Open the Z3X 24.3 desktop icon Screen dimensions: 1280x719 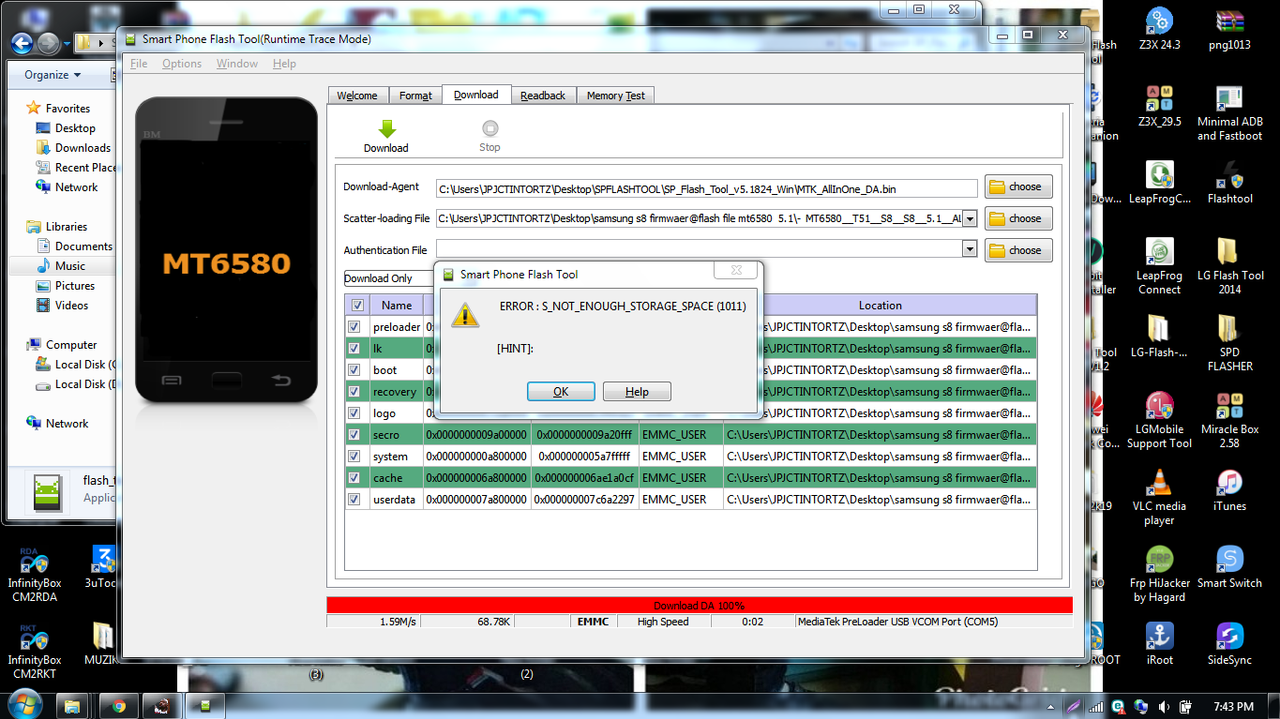point(1159,21)
